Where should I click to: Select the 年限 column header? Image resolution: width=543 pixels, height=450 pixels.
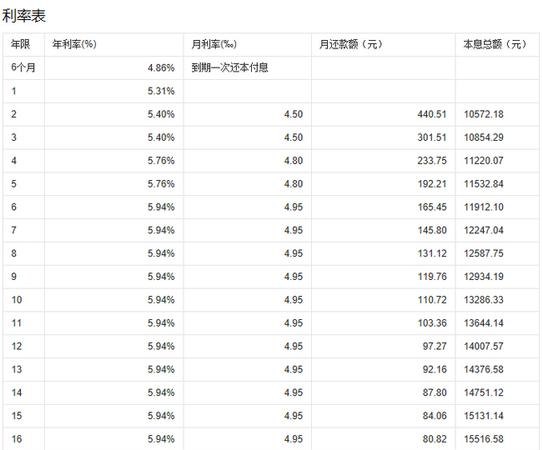coord(20,44)
